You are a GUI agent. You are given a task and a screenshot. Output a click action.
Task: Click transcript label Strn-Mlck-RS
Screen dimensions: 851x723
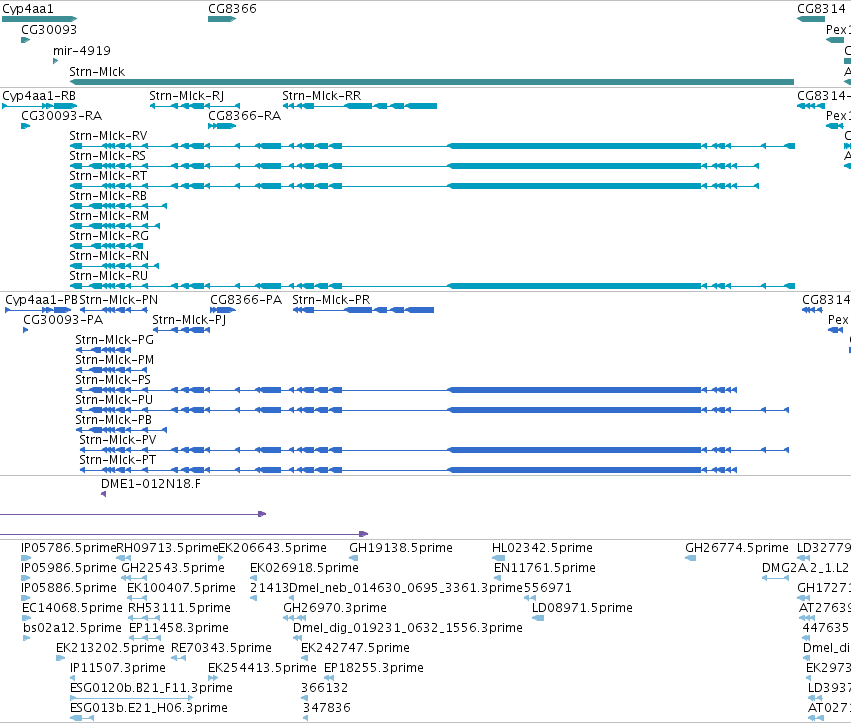[107, 156]
